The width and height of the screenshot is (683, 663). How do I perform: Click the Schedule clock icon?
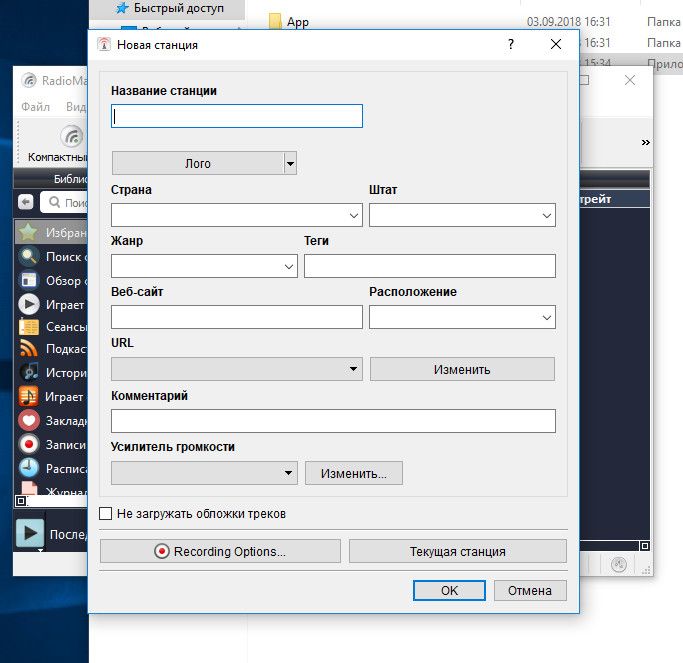coord(28,467)
